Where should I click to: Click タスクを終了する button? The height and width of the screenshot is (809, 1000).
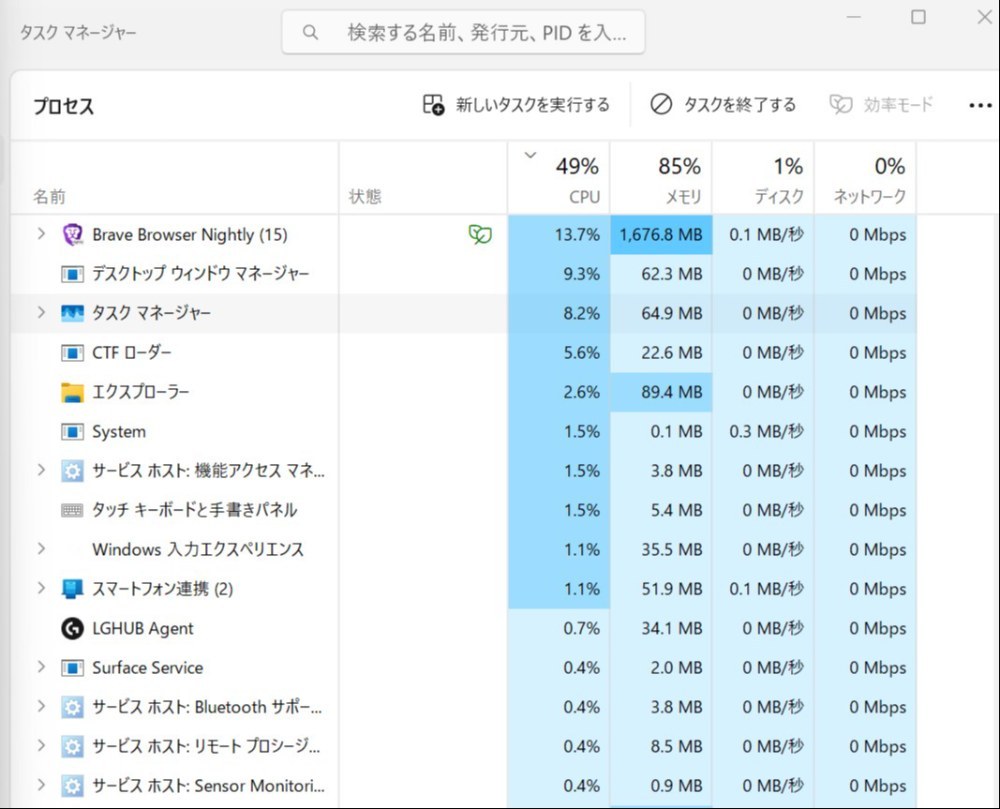pyautogui.click(x=723, y=105)
